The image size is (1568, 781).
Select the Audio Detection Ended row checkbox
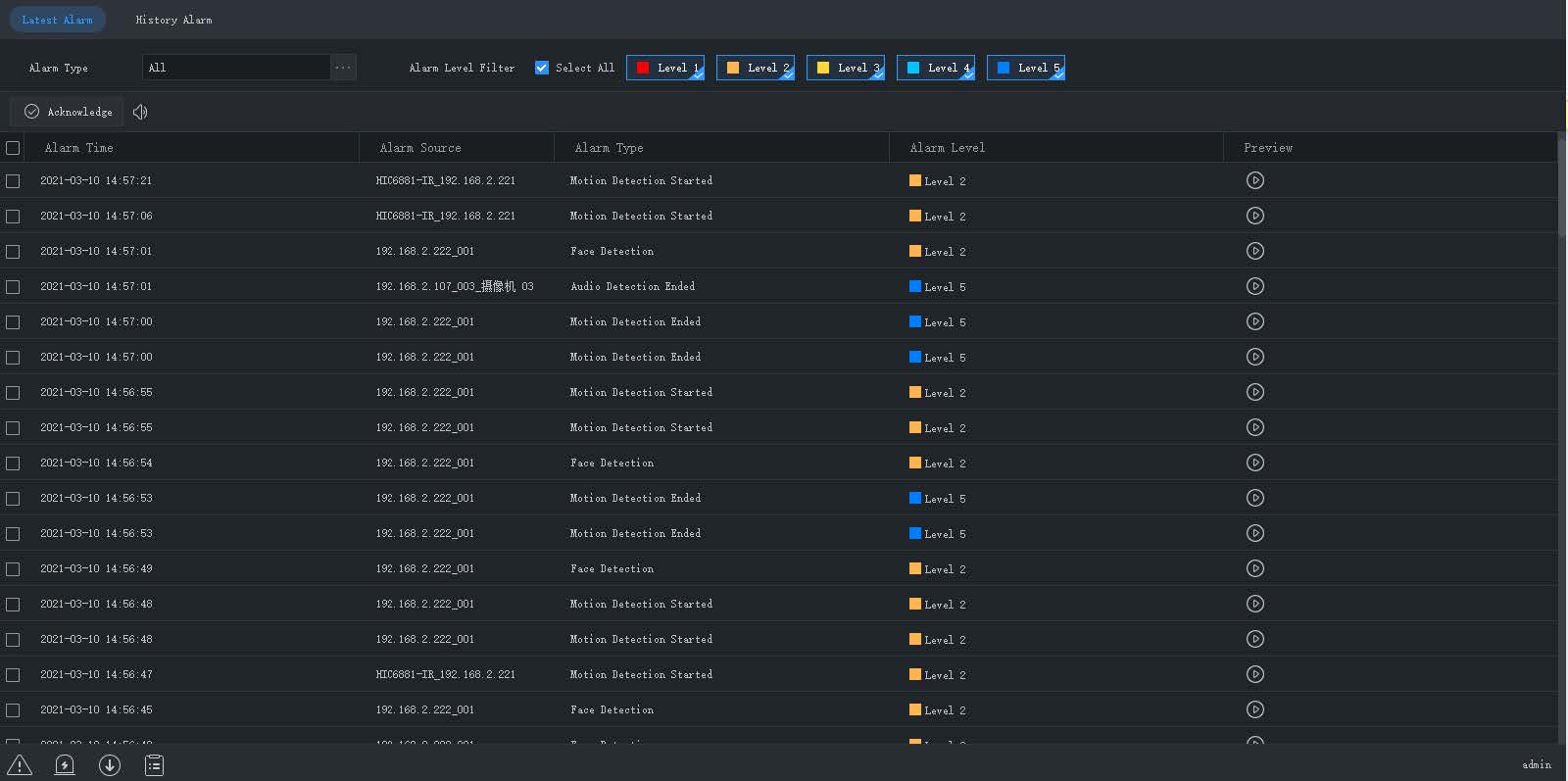pyautogui.click(x=13, y=287)
